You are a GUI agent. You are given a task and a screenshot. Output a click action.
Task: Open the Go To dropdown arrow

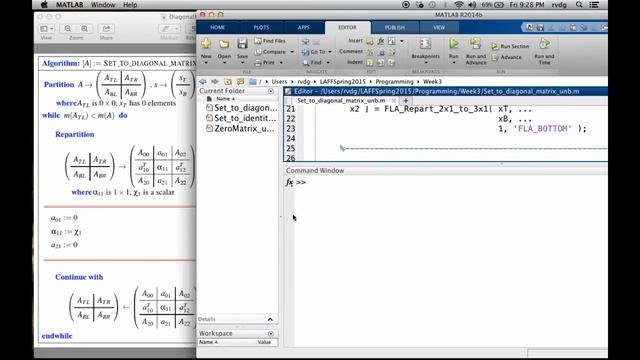pyautogui.click(x=330, y=52)
